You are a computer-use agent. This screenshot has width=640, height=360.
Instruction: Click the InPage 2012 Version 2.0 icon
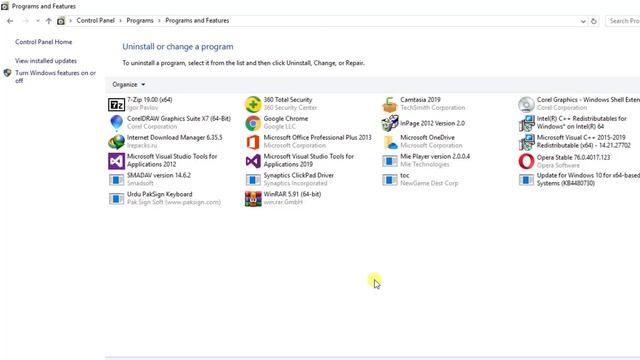click(x=390, y=123)
